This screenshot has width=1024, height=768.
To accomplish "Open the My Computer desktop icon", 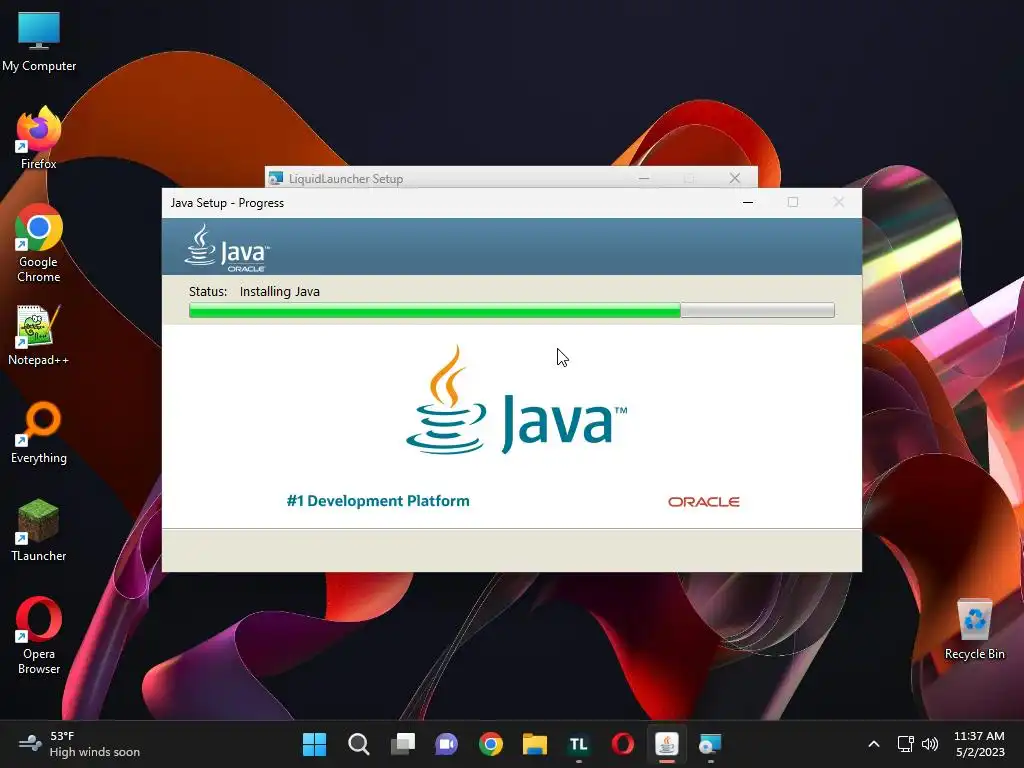I will coord(39,42).
